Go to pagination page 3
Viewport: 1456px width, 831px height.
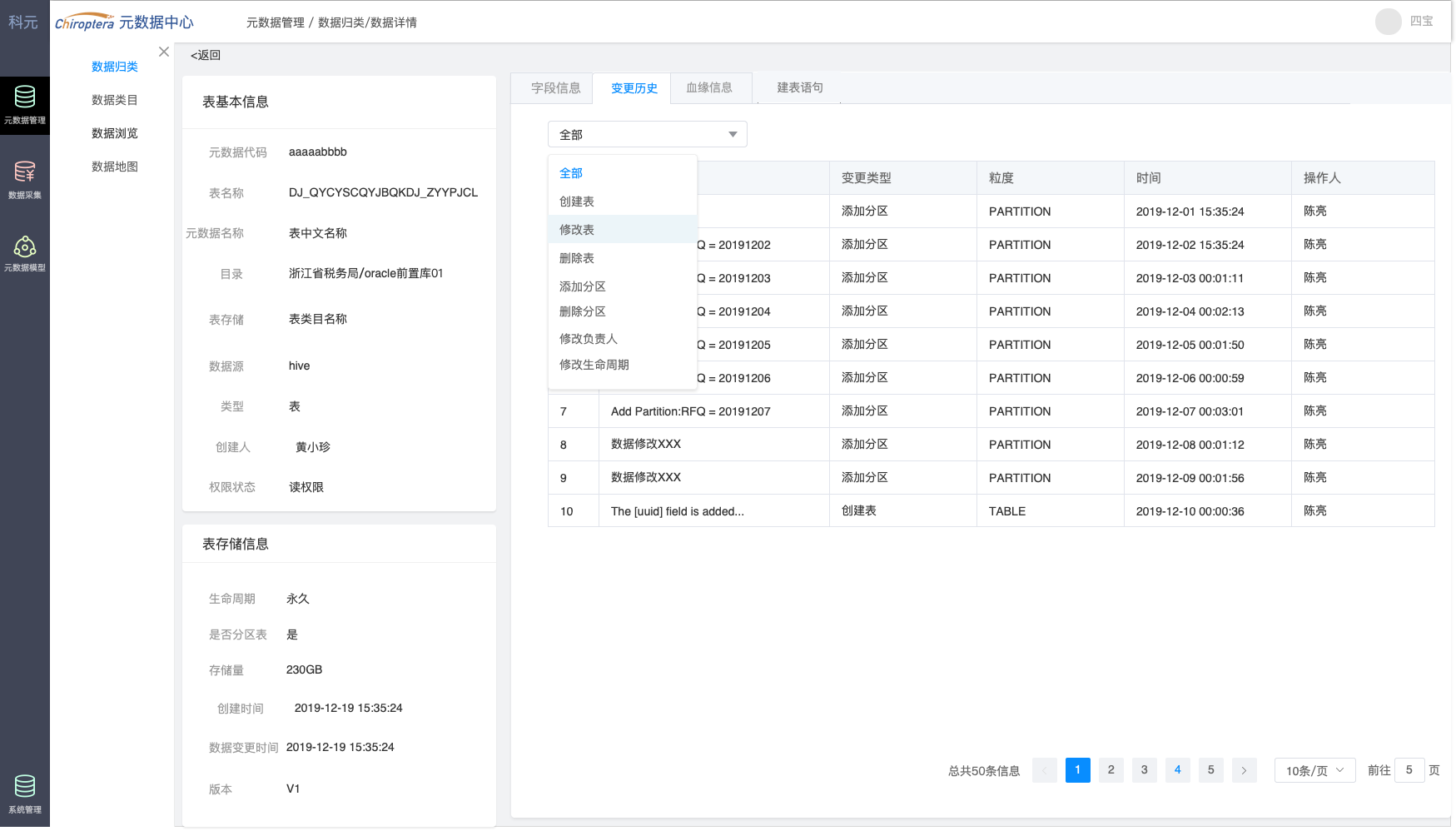(x=1145, y=770)
